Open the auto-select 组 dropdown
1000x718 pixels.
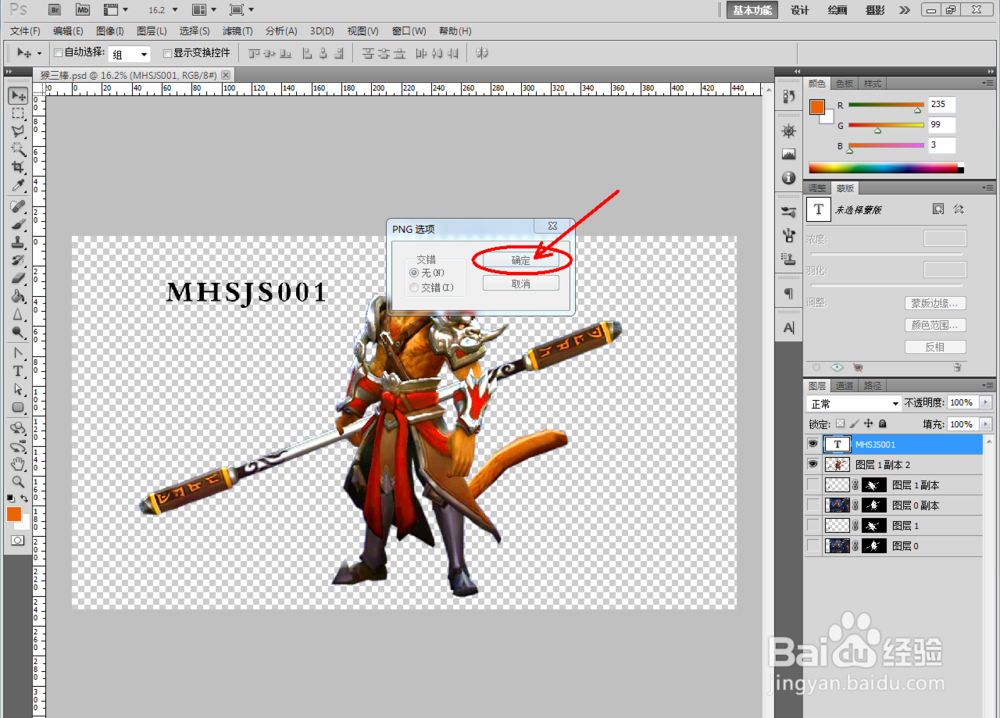129,54
